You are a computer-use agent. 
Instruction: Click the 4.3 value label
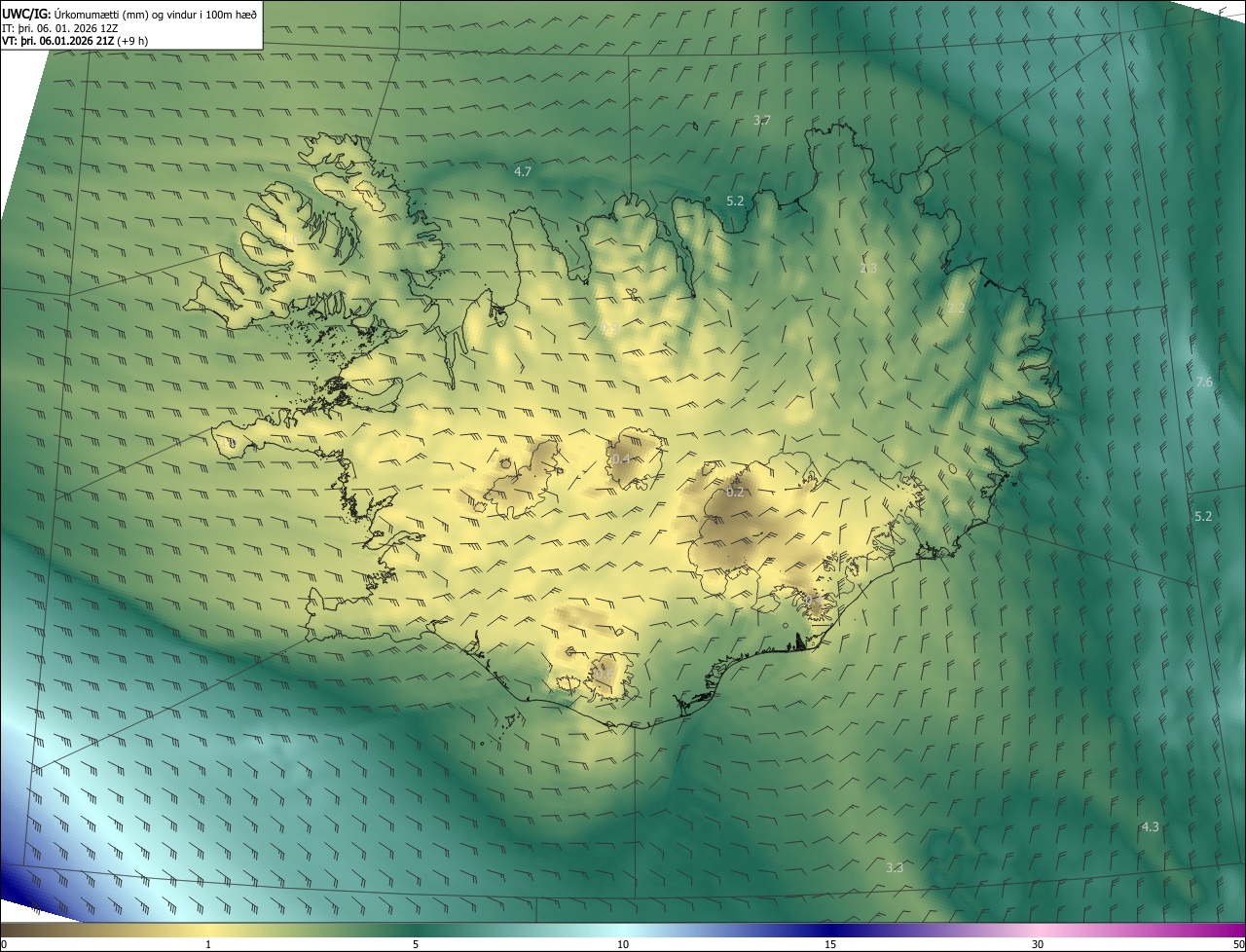[1150, 826]
